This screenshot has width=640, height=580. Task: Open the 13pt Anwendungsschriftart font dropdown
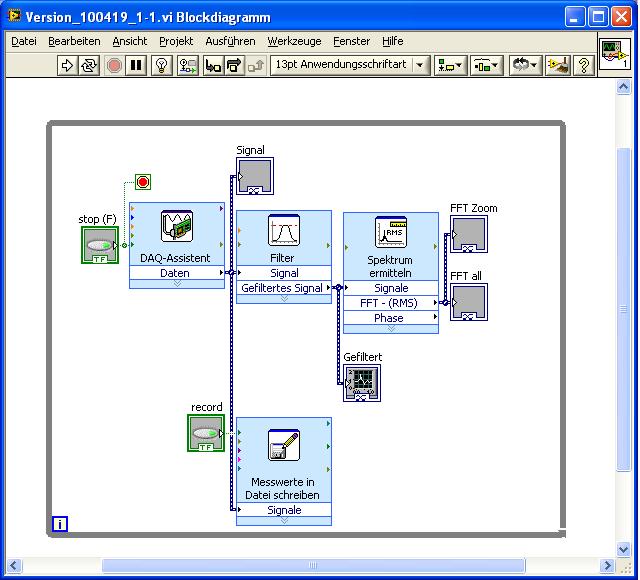click(x=350, y=65)
